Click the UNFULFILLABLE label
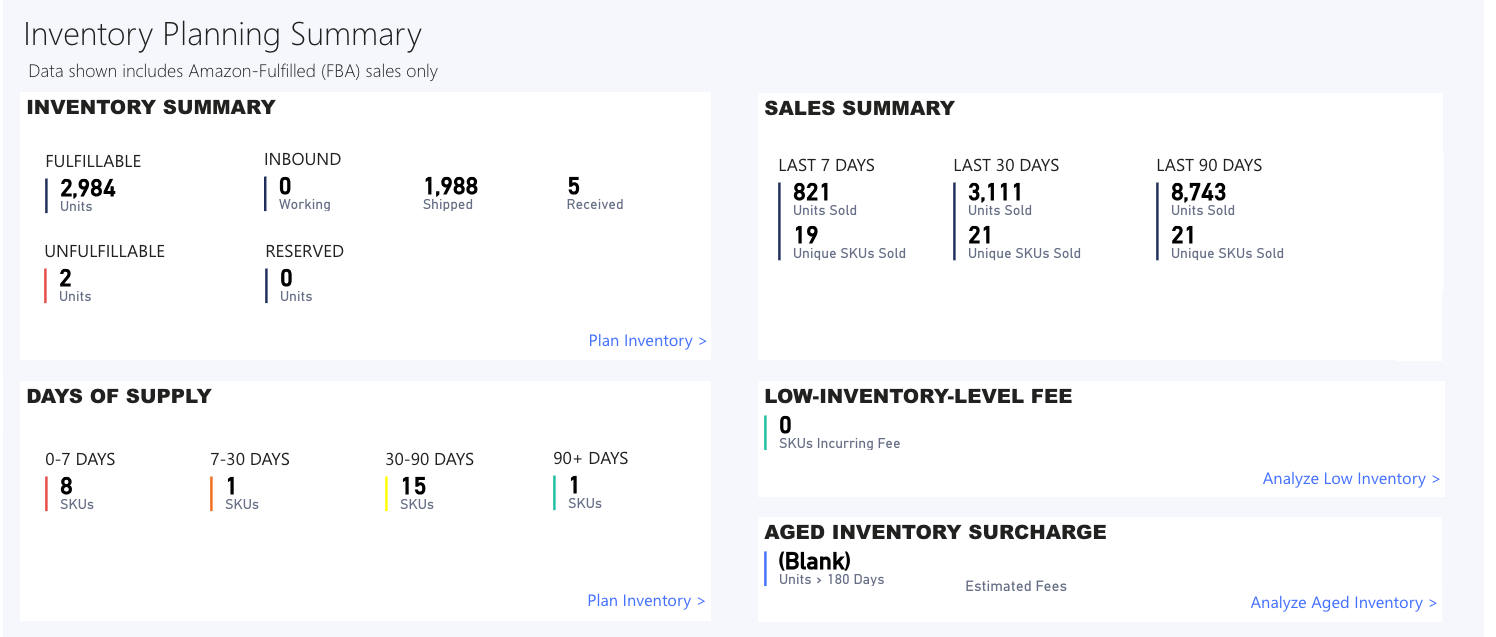 click(105, 252)
